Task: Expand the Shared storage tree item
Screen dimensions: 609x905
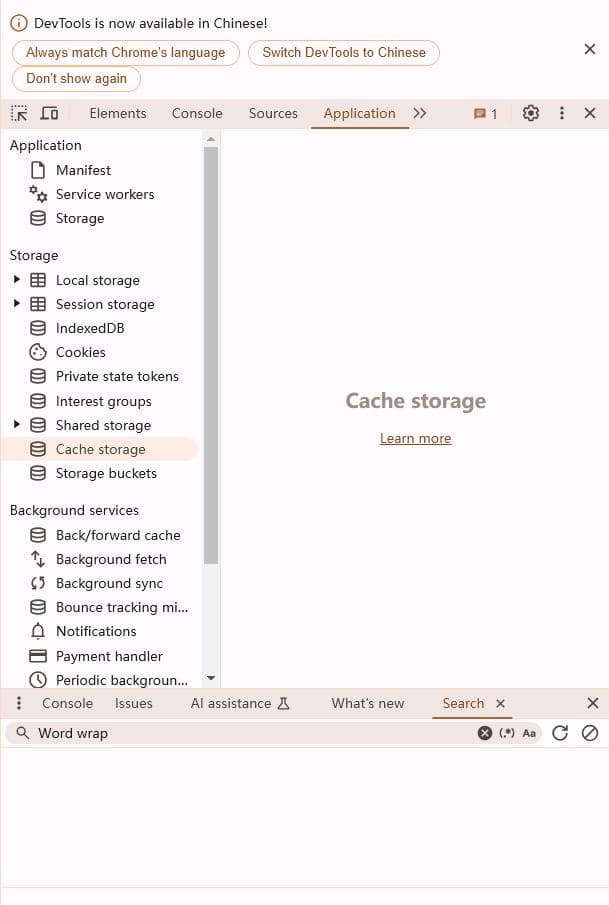Action: coord(17,425)
